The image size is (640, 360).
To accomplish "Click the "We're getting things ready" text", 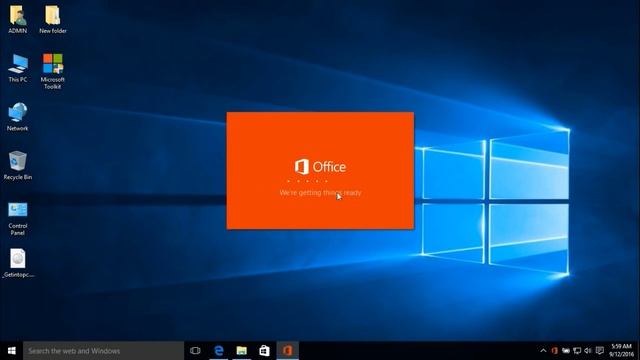I will pos(320,193).
